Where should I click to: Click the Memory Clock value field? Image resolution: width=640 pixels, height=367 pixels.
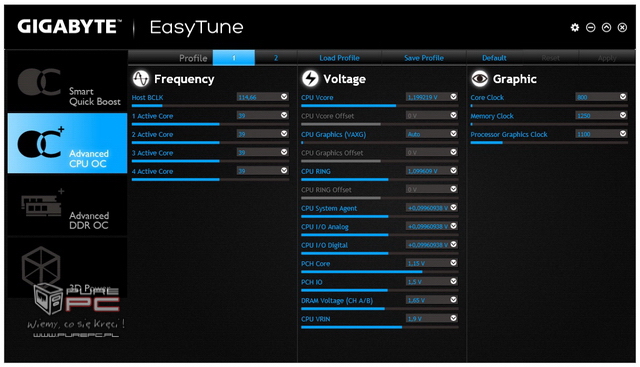tap(597, 116)
